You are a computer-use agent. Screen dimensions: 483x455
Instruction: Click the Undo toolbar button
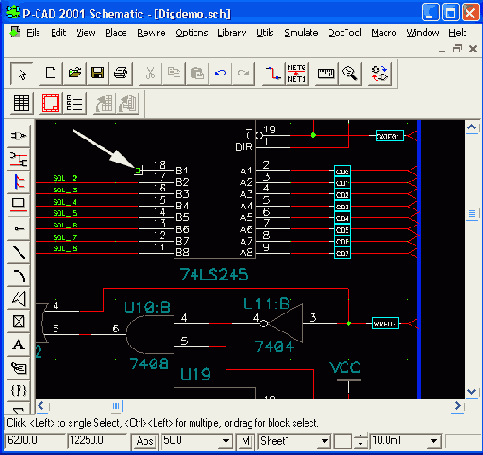221,73
